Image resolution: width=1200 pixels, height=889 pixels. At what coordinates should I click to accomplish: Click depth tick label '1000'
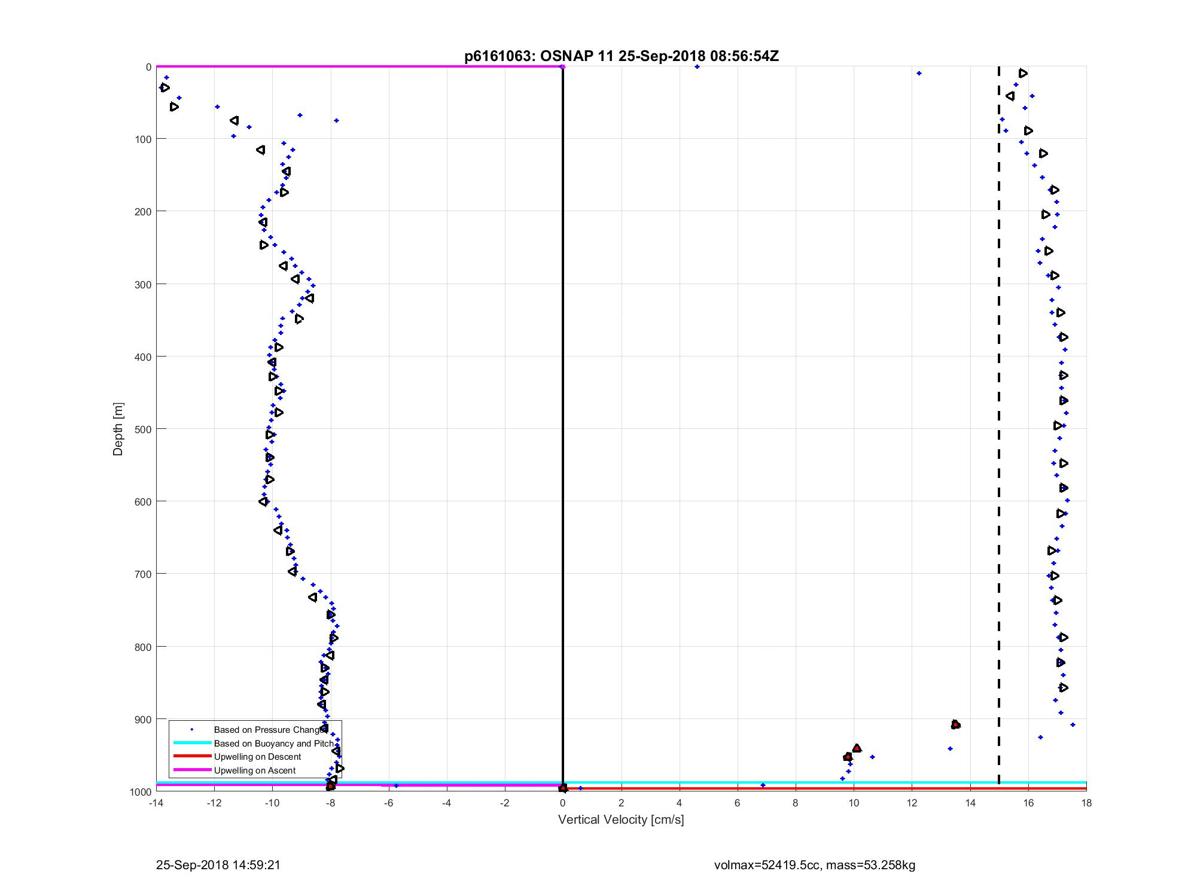139,792
